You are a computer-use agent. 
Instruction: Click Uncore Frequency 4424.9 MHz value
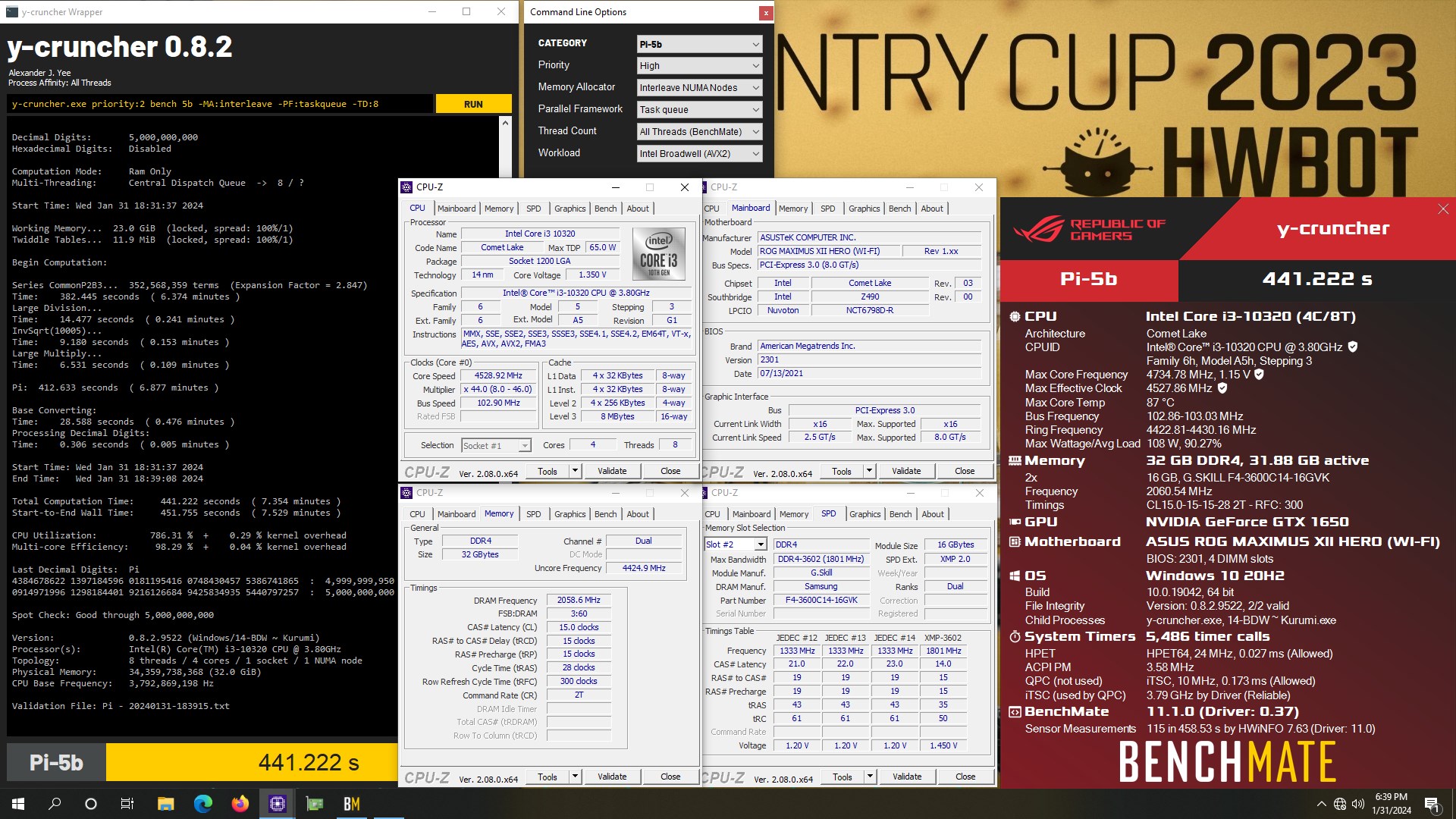click(643, 568)
